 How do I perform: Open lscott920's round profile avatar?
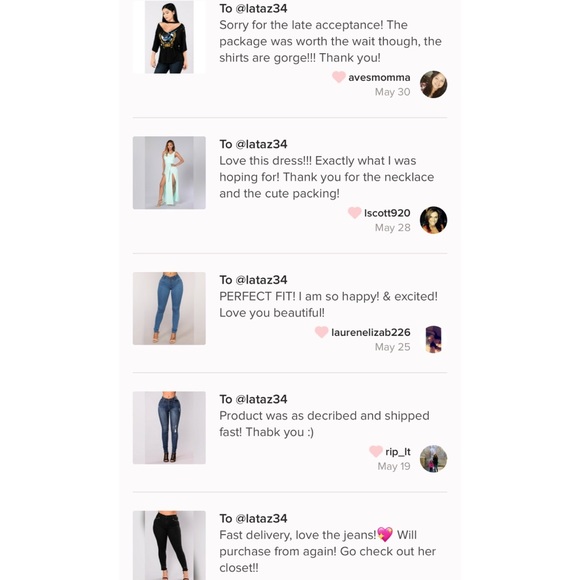[x=433, y=220]
